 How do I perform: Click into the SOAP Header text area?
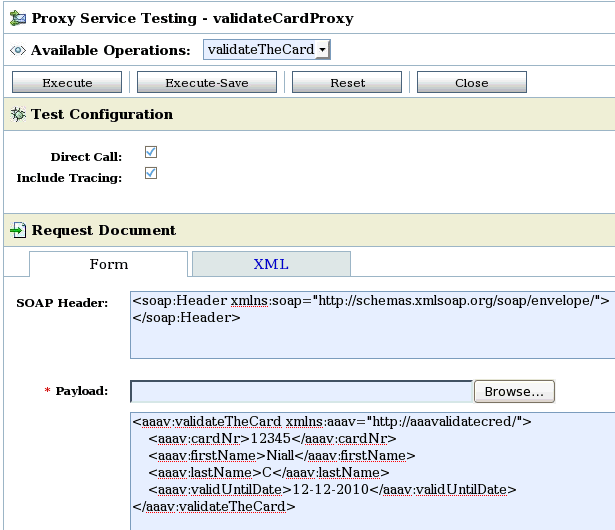tap(373, 325)
